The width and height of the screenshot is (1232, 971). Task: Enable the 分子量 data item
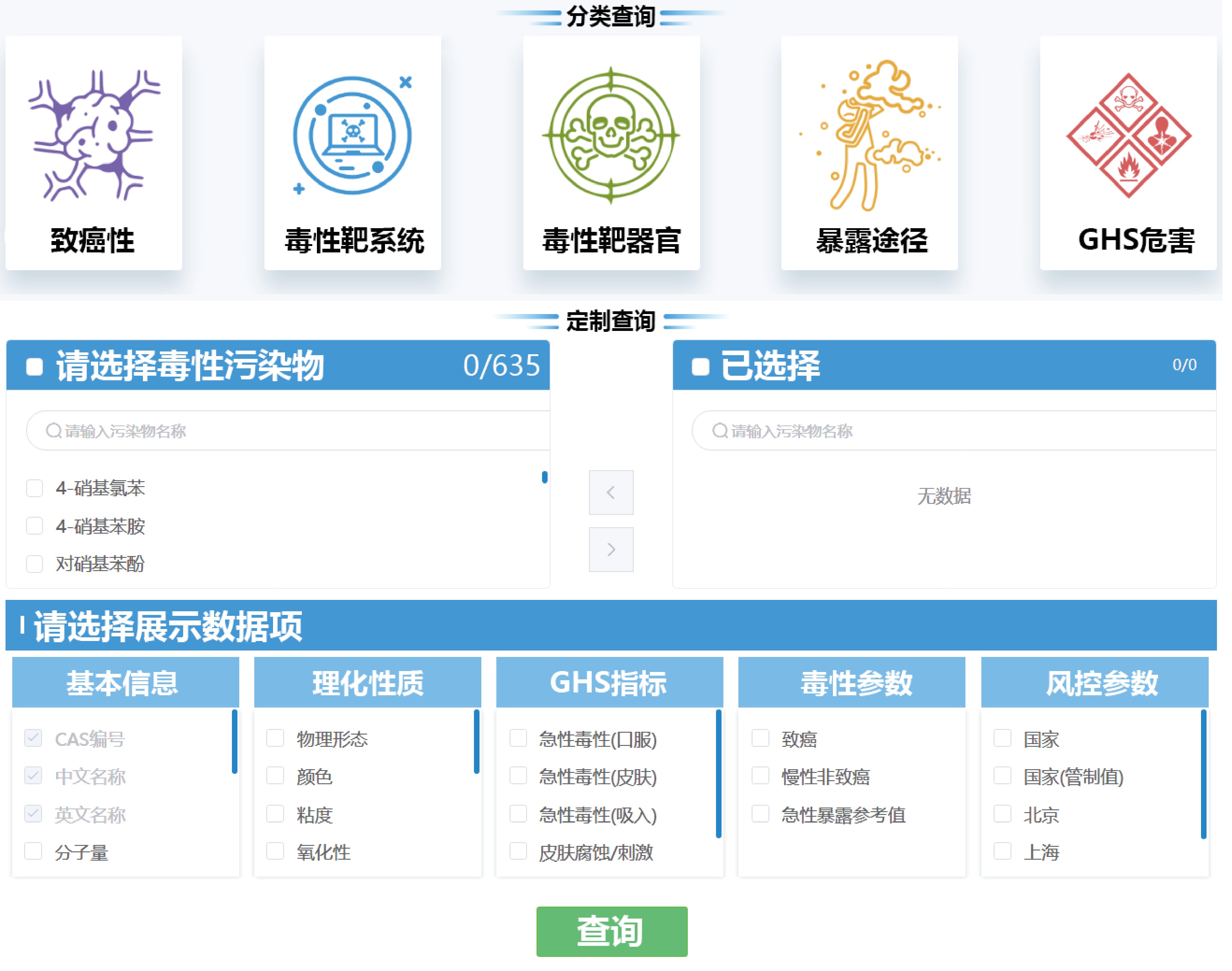pos(33,851)
